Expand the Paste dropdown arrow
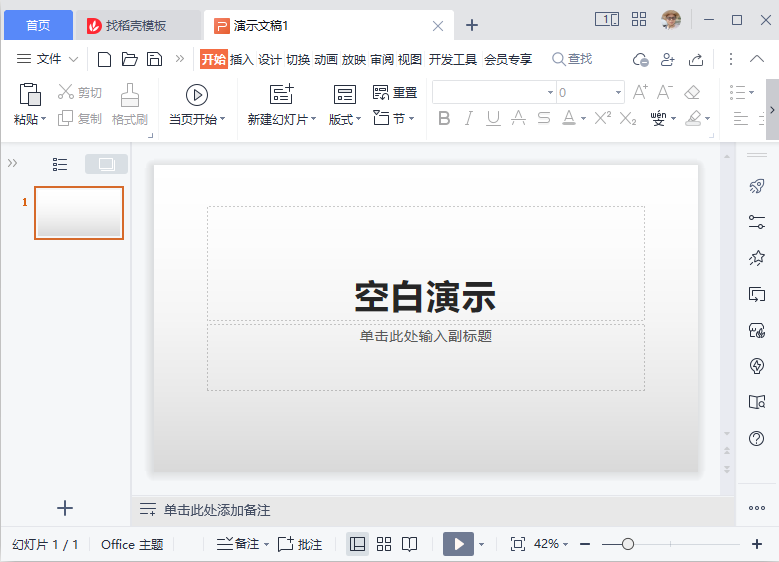This screenshot has height=562, width=779. [44, 119]
